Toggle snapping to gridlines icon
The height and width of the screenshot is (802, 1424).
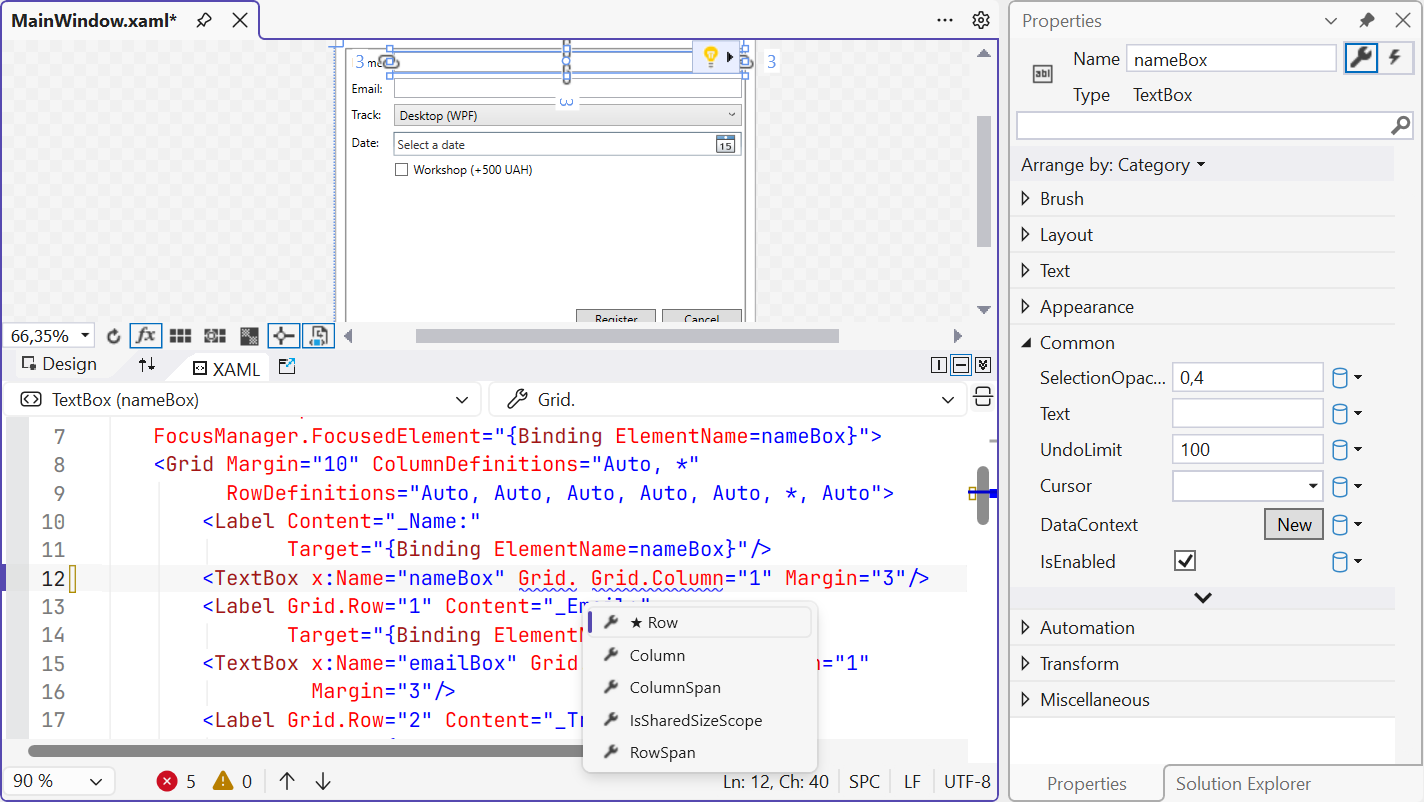click(215, 336)
